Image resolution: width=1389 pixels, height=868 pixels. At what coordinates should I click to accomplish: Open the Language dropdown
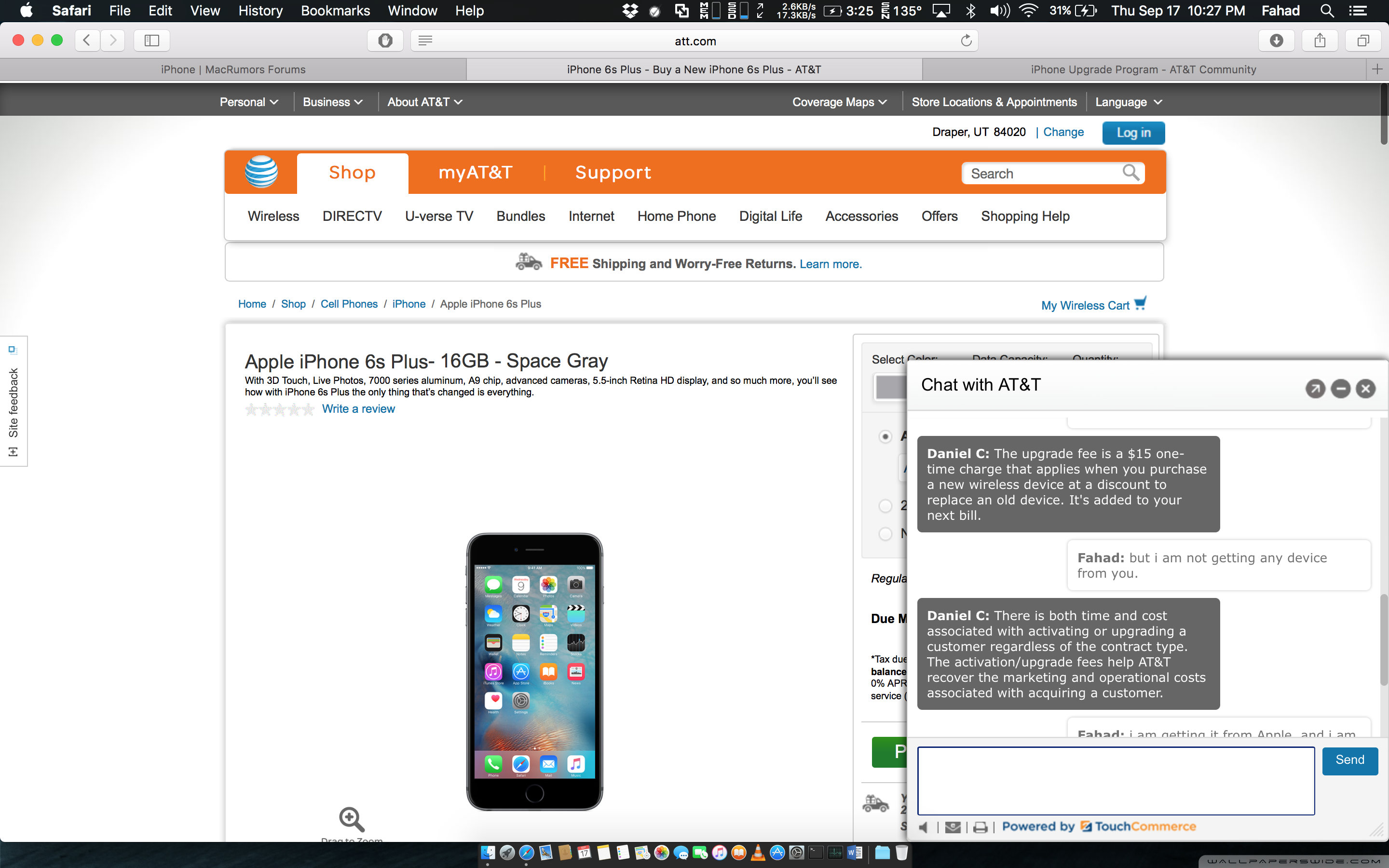[x=1129, y=102]
